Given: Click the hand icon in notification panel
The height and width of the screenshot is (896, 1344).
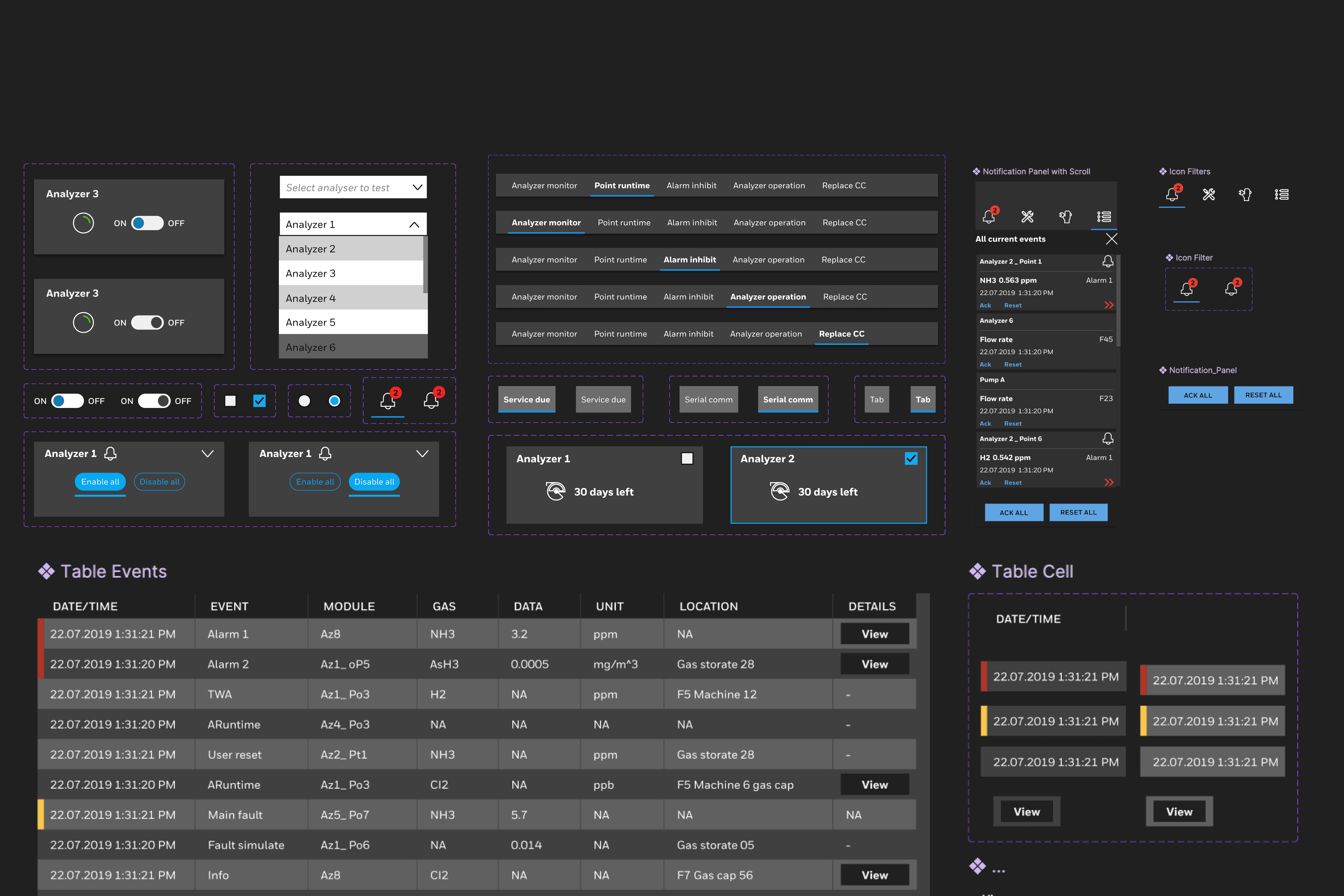Looking at the screenshot, I should click(x=1065, y=216).
